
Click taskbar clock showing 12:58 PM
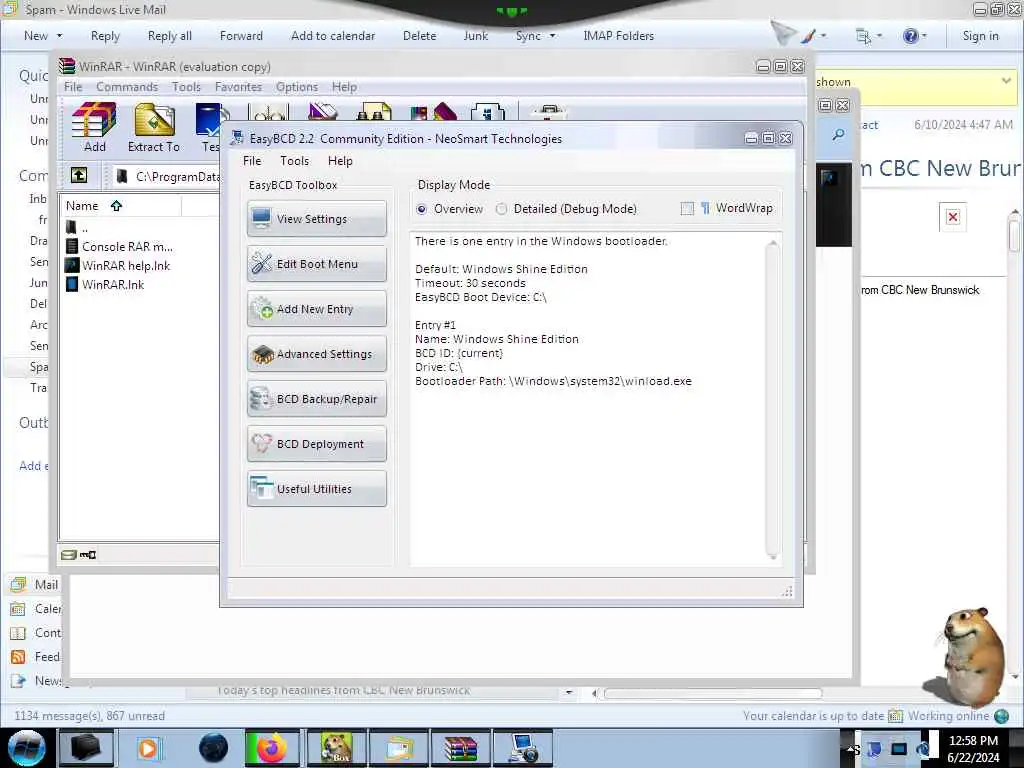[973, 749]
